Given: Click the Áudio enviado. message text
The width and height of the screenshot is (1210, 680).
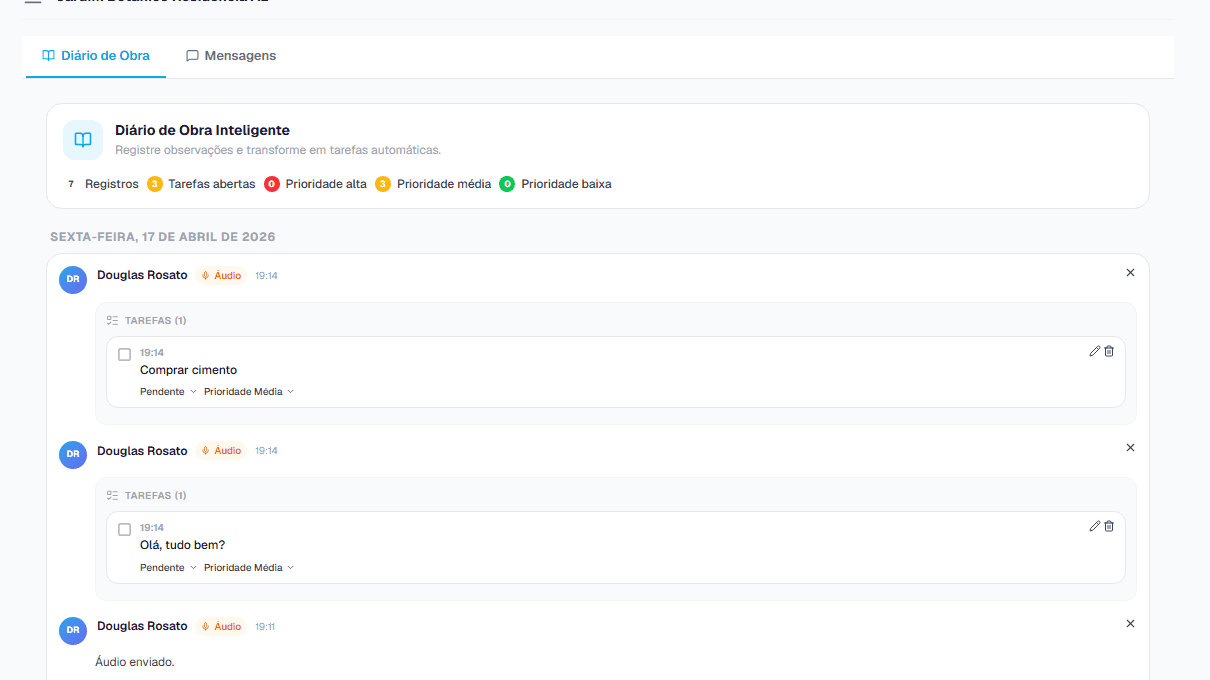Looking at the screenshot, I should pyautogui.click(x=135, y=662).
